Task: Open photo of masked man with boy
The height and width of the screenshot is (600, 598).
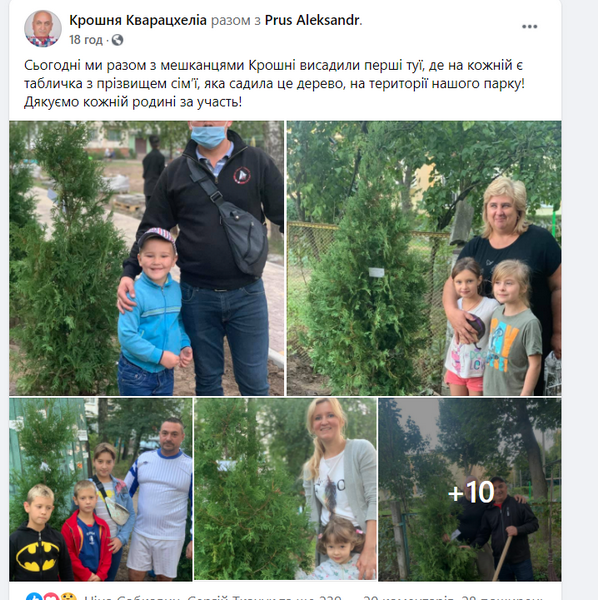Action: [x=147, y=258]
